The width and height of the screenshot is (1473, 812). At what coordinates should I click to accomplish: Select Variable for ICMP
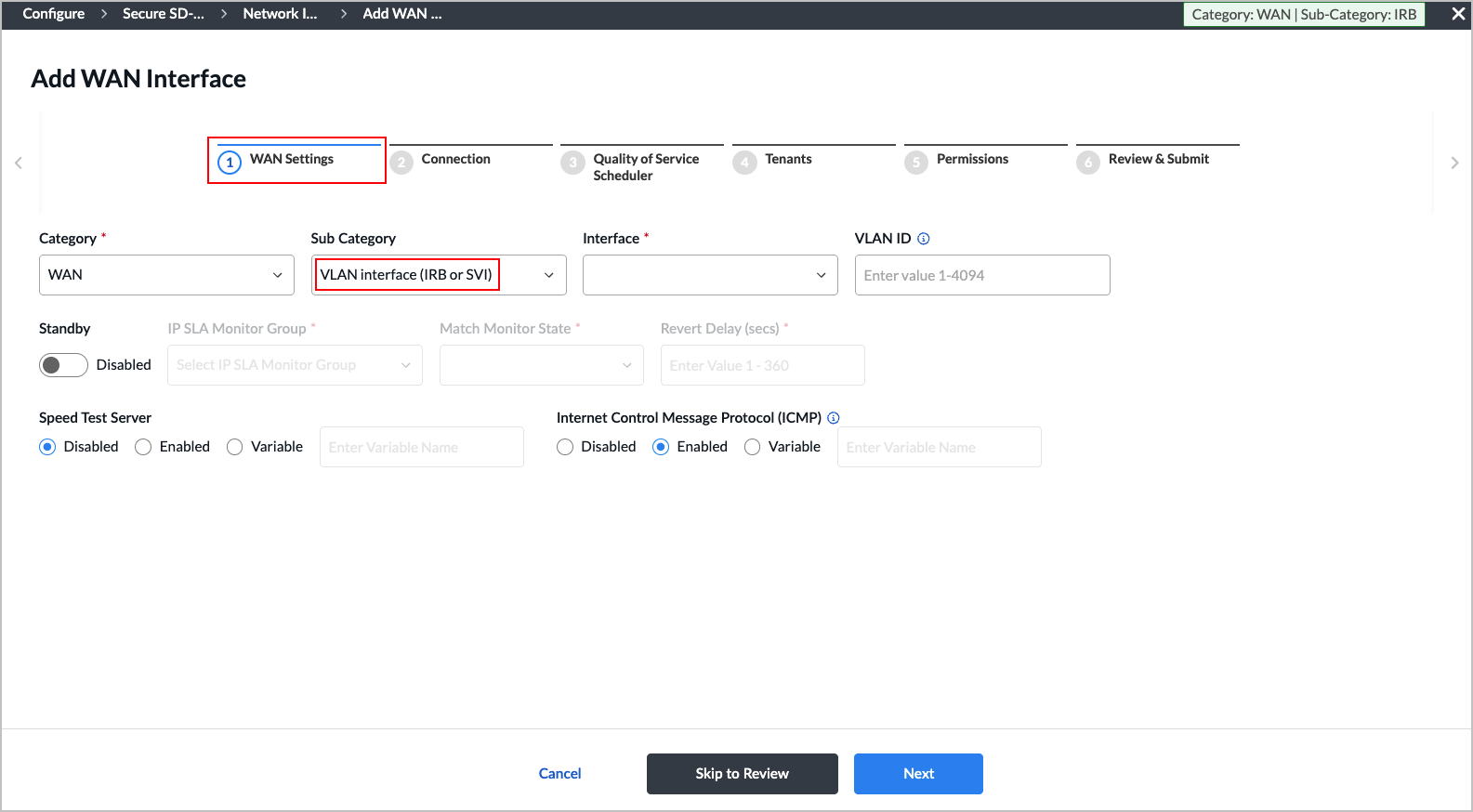pyautogui.click(x=753, y=447)
